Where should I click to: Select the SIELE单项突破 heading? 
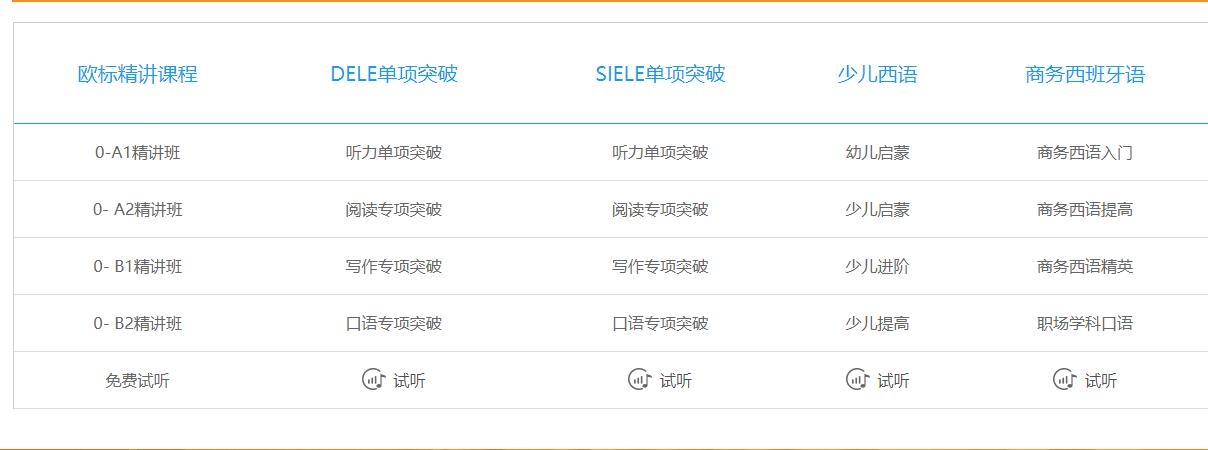660,74
